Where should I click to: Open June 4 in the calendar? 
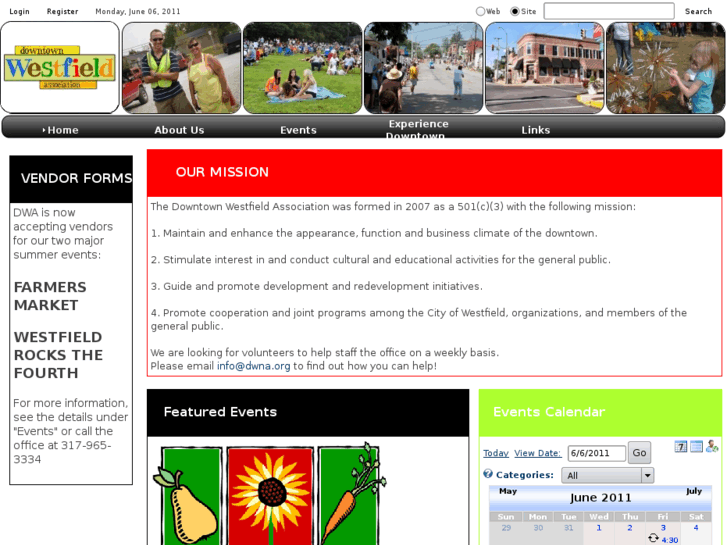[695, 528]
